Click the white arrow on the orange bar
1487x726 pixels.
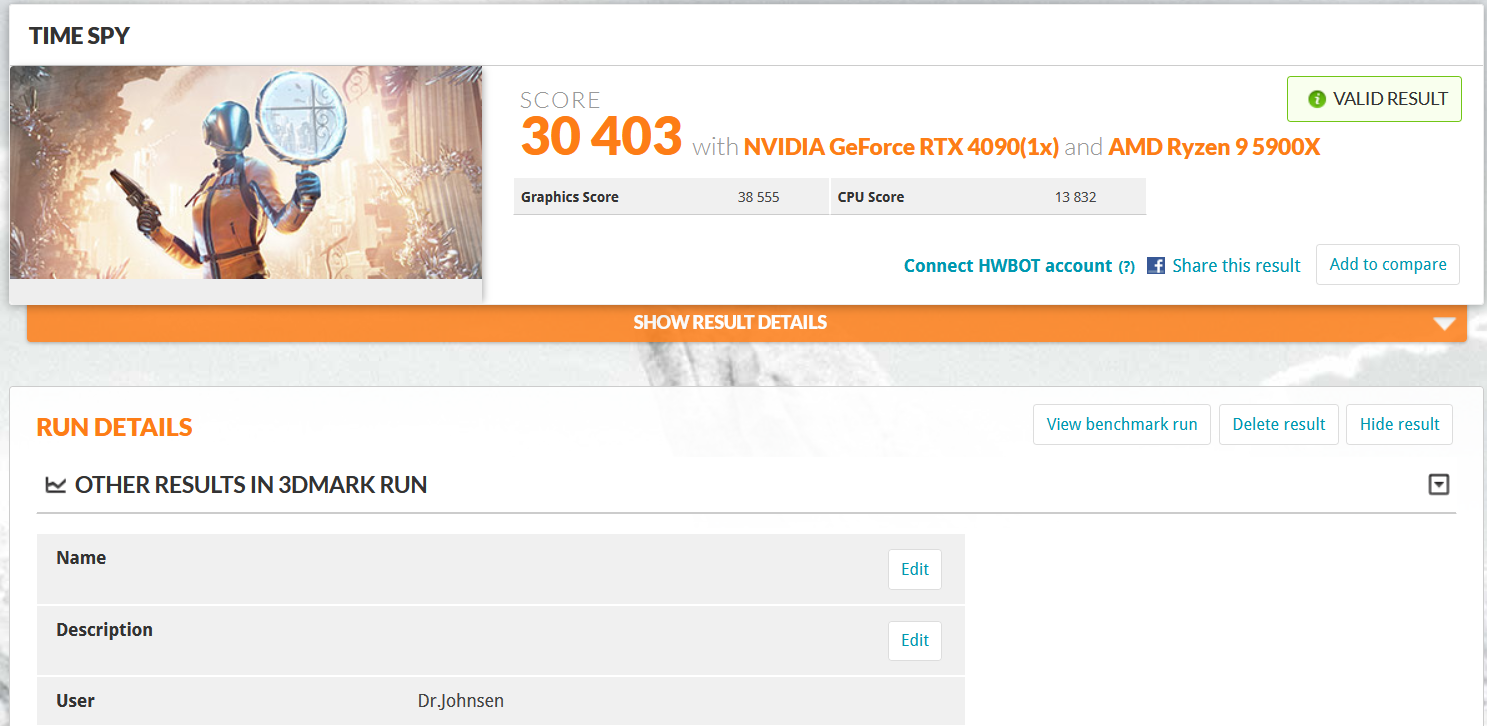click(1443, 324)
